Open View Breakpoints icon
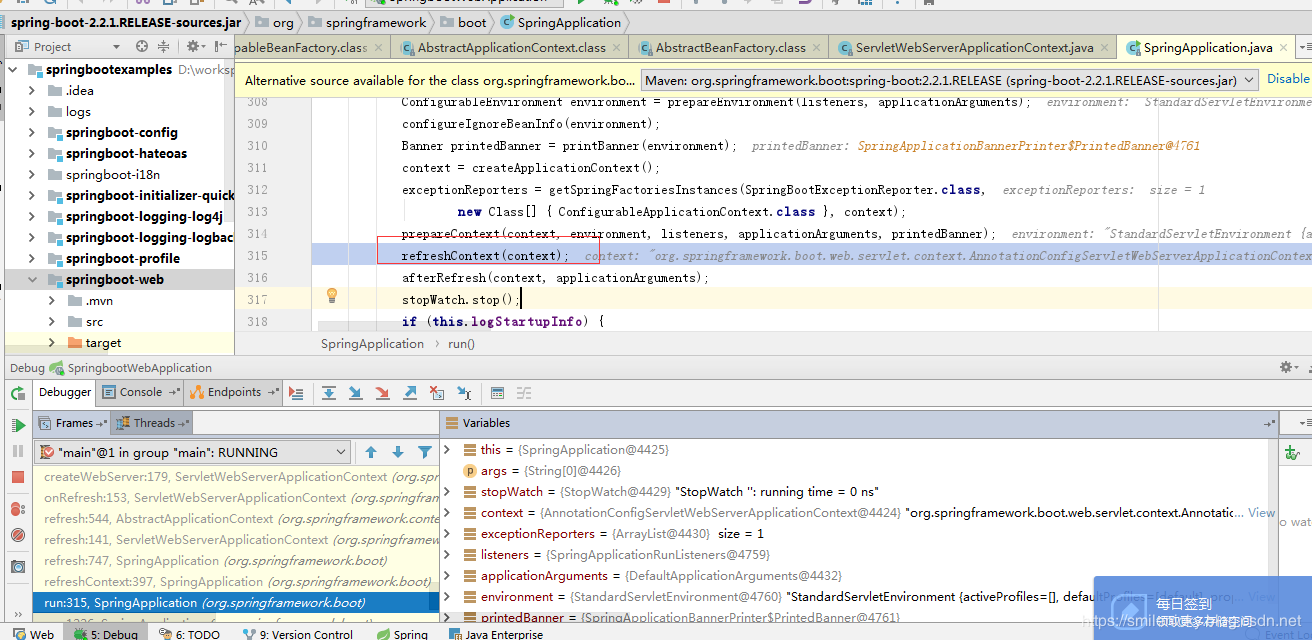This screenshot has height=640, width=1312. pos(18,509)
